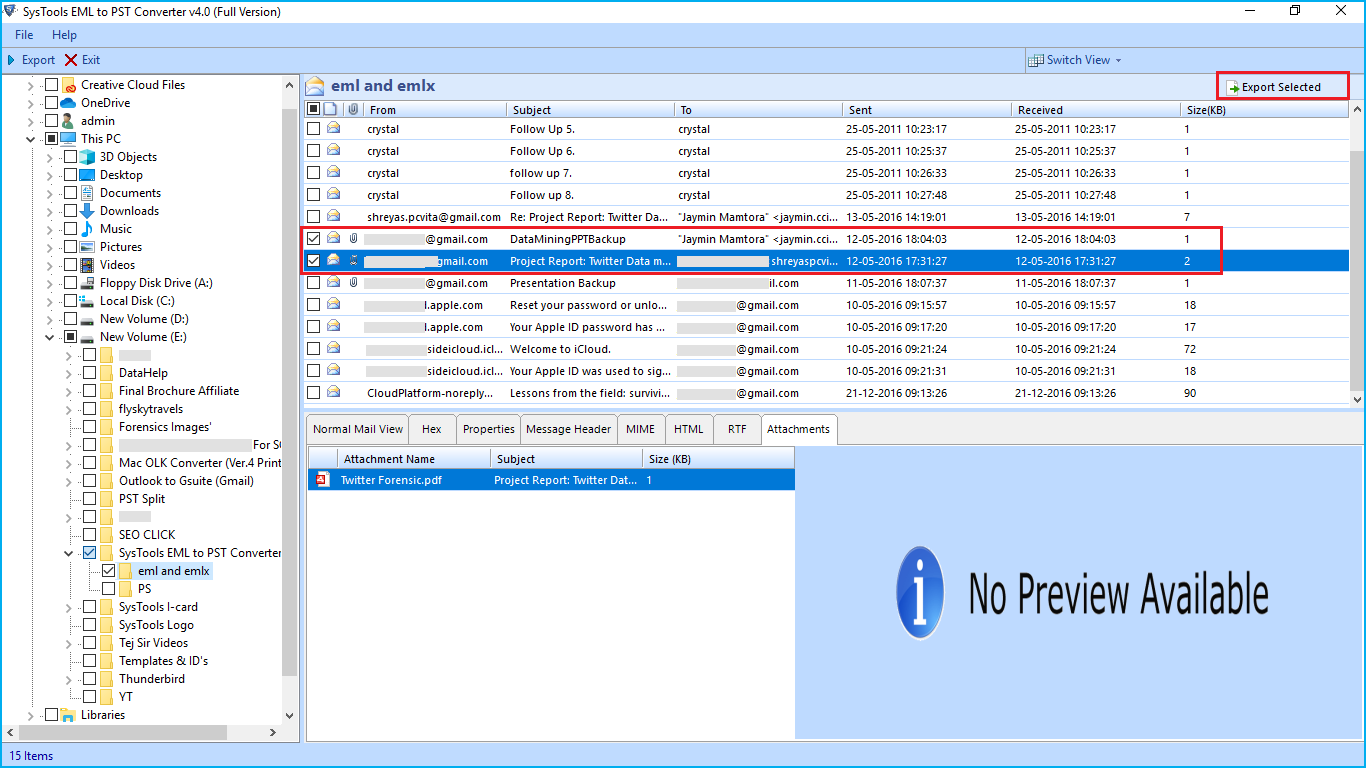Click the Export arrow icon in toolbar
Viewport: 1366px width, 768px height.
12,60
